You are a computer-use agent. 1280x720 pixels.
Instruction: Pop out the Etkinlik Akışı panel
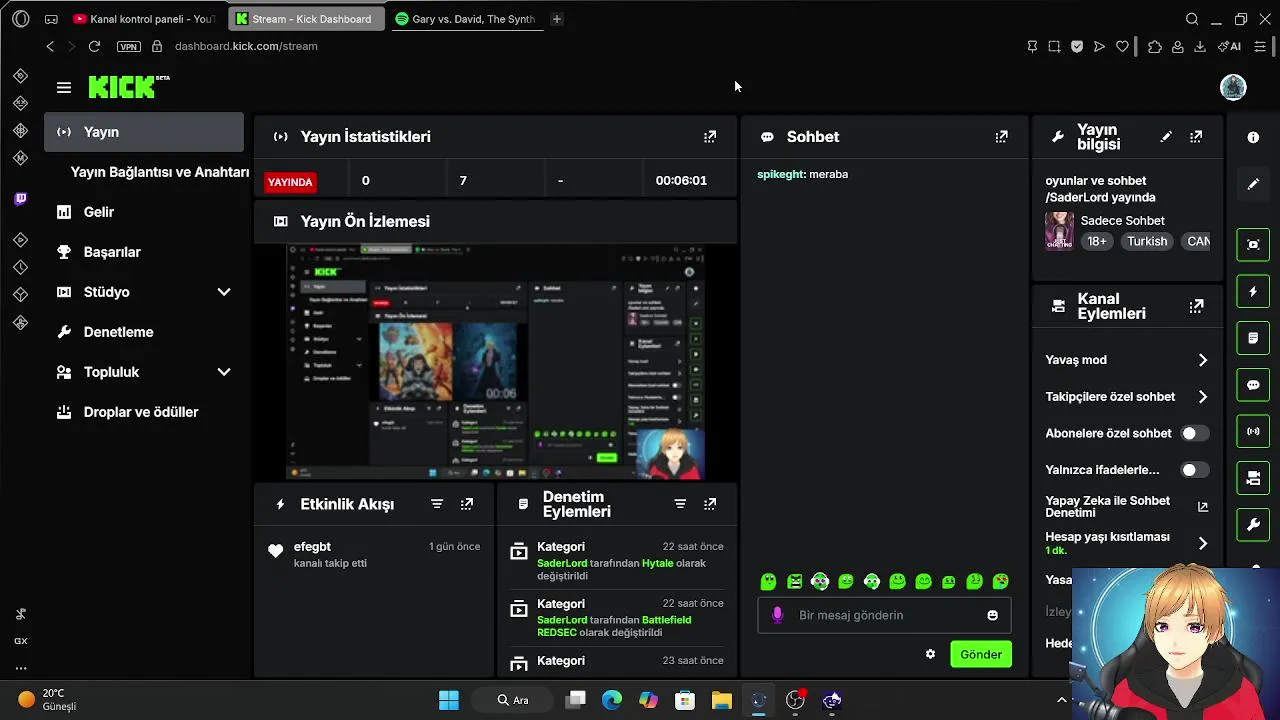[x=467, y=504]
